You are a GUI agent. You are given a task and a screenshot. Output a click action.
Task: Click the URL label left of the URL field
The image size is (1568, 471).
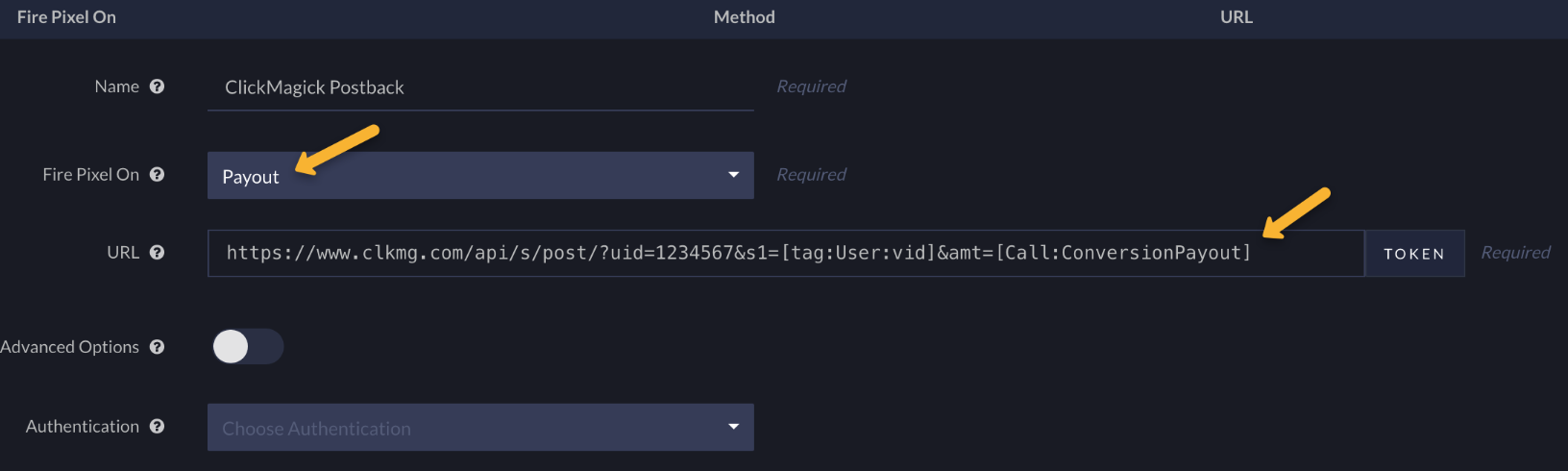point(123,252)
